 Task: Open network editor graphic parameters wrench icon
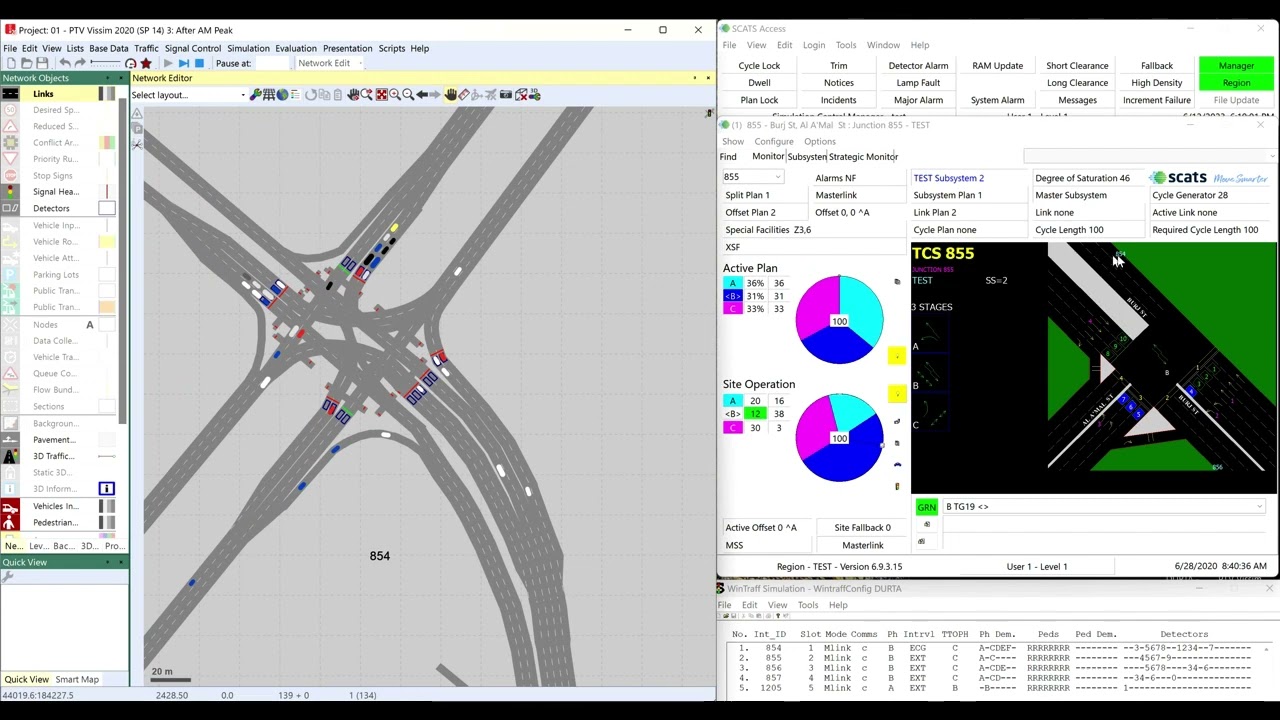point(255,95)
